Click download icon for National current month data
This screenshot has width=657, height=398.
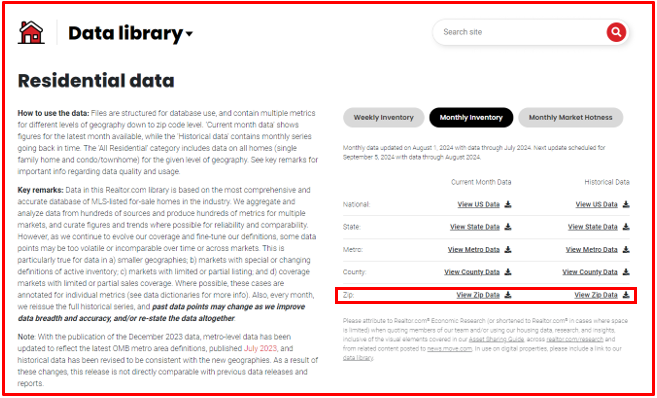508,204
